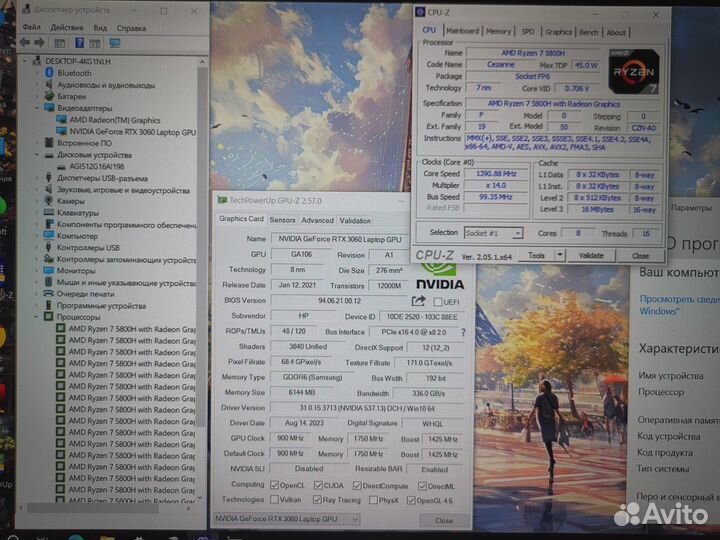The image size is (720, 540).
Task: Select the AGI512G16AI198 disk drive
Action: [x=96, y=166]
